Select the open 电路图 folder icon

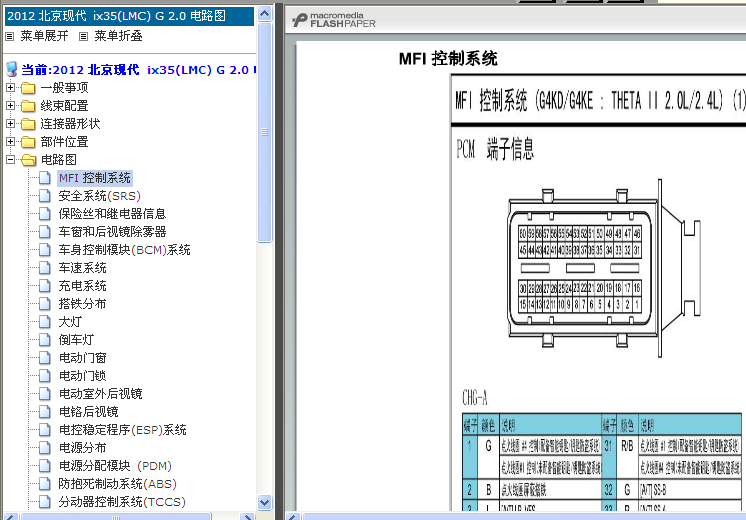(x=29, y=160)
